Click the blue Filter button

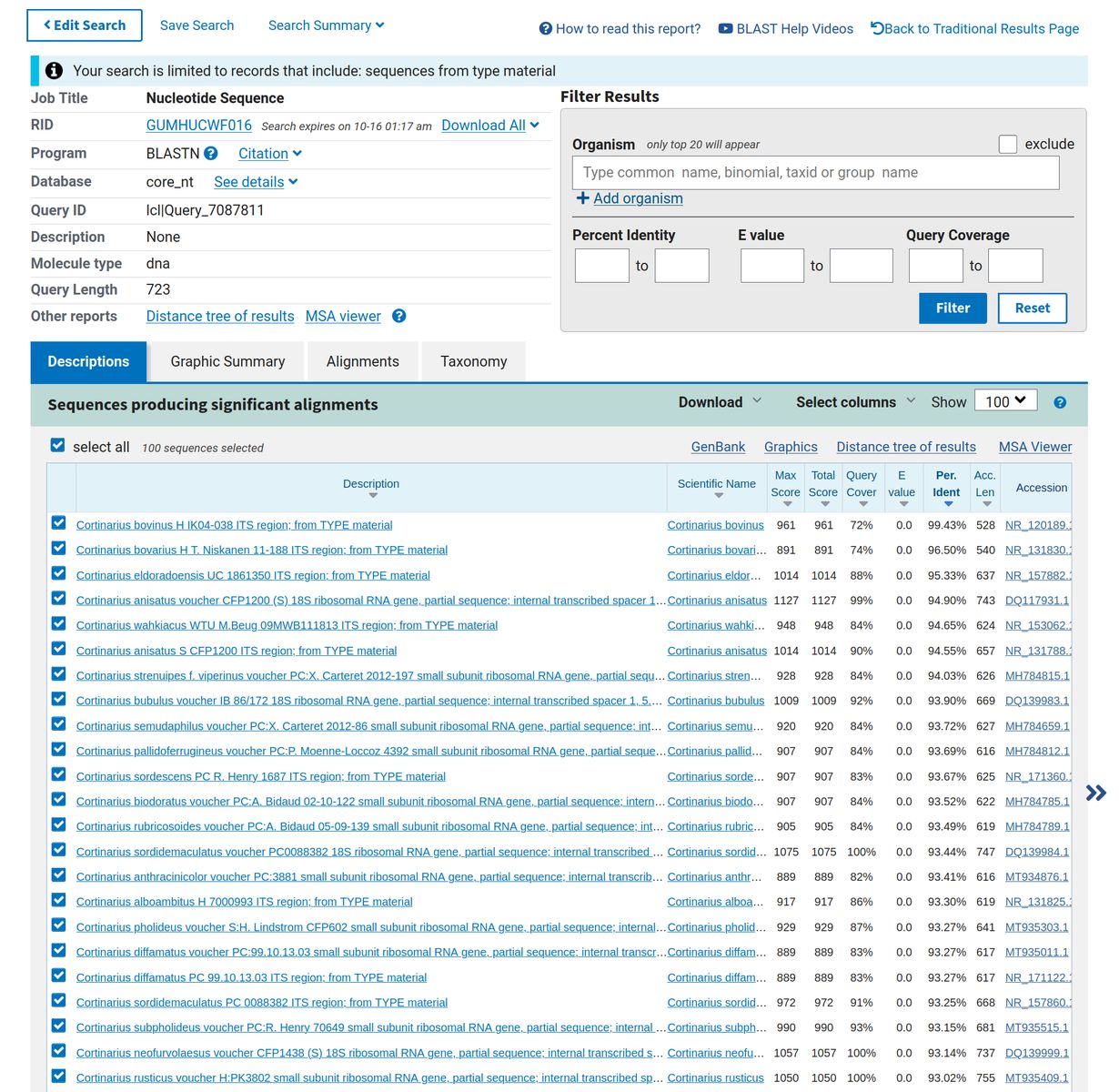953,308
